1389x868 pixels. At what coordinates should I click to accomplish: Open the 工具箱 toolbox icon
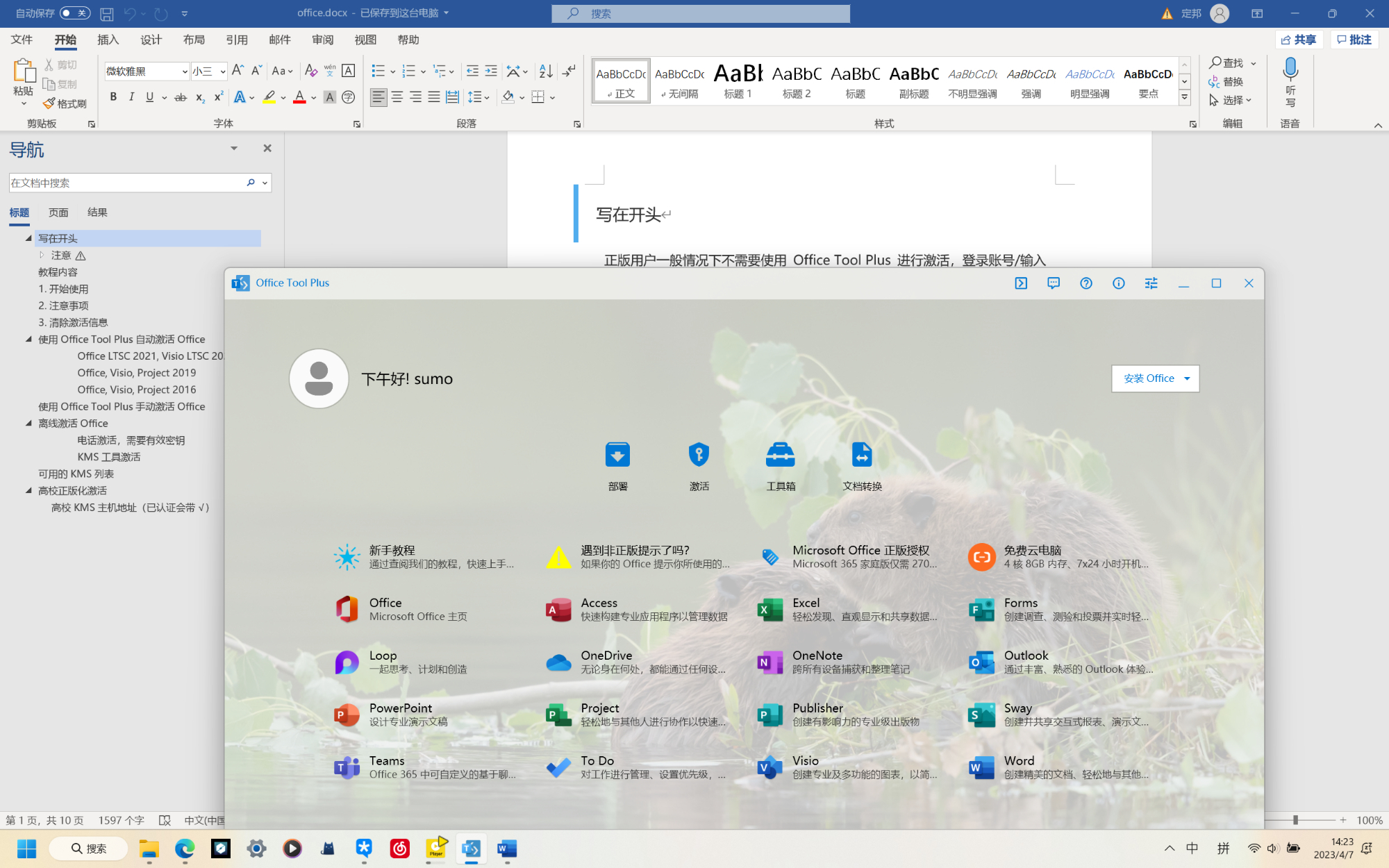click(x=780, y=456)
